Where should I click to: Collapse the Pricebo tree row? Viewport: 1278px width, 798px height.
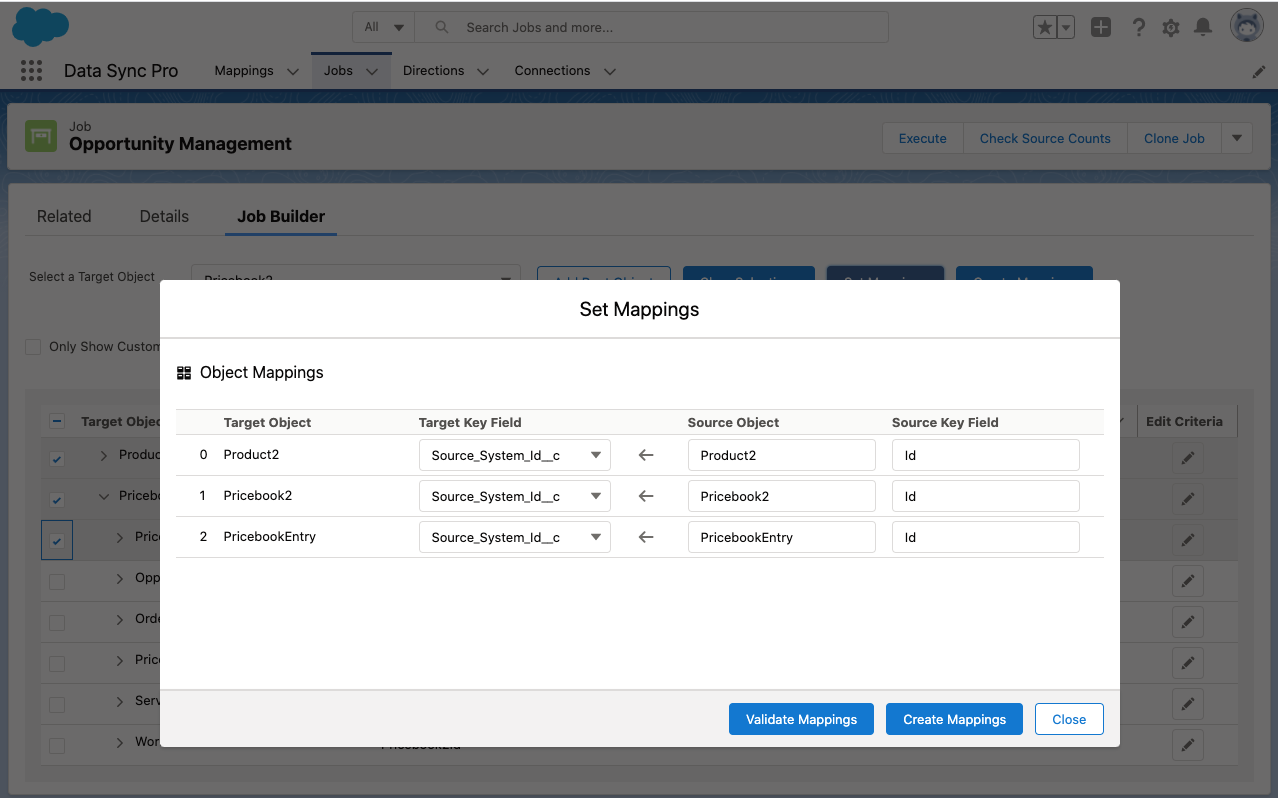pos(104,496)
